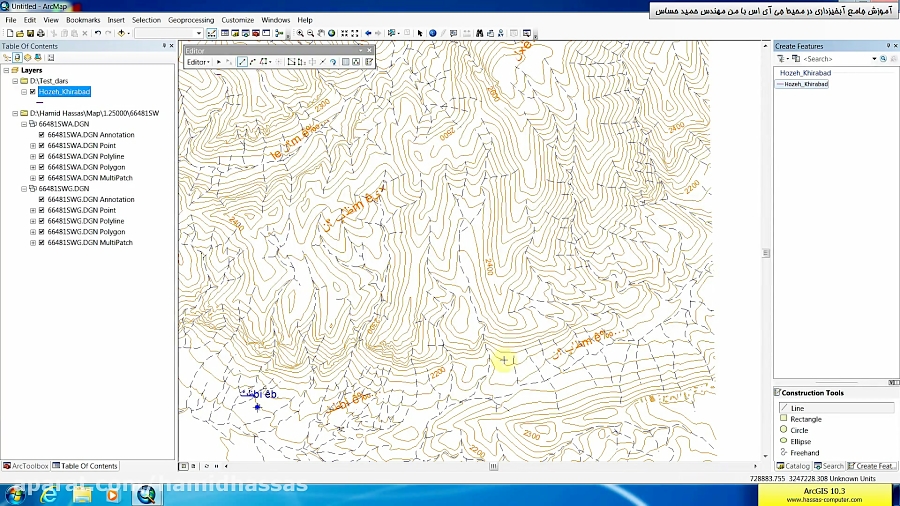Image resolution: width=900 pixels, height=506 pixels.
Task: Choose the Freehand construction tool
Action: 804,453
